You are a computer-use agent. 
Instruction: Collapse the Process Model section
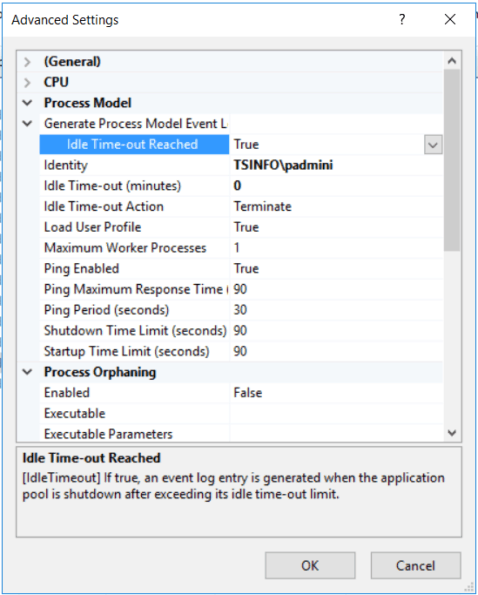point(27,103)
